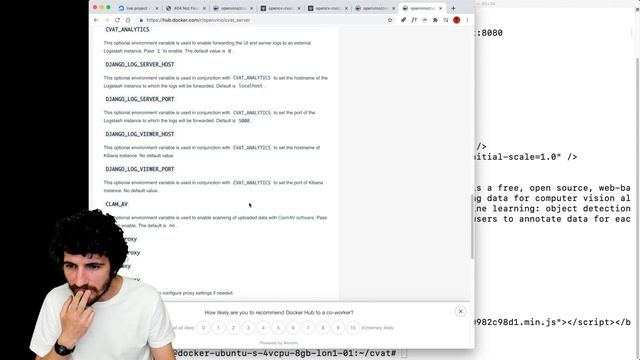This screenshot has height=360, width=640.
Task: Click the 'f?' extension icon in the toolbar
Action: click(414, 20)
